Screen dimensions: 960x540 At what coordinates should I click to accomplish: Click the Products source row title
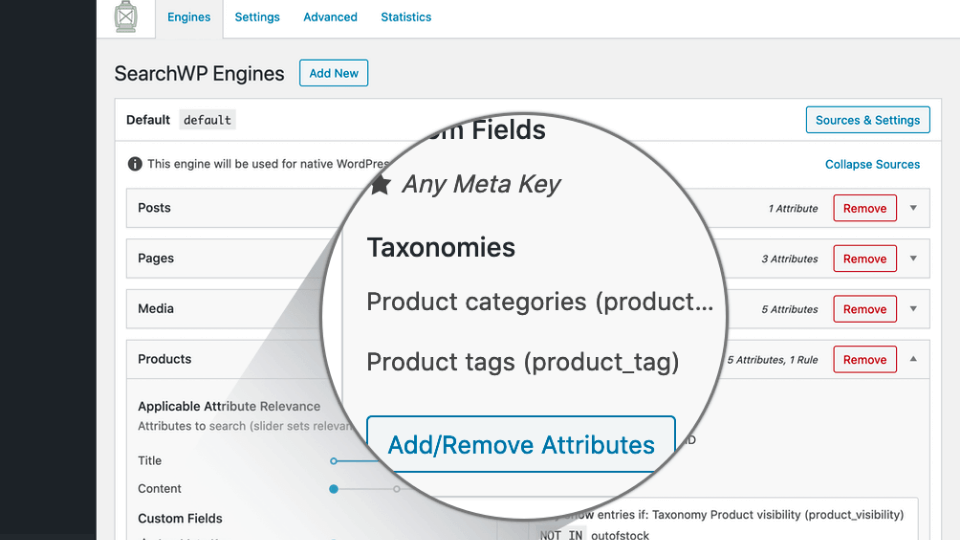(164, 359)
